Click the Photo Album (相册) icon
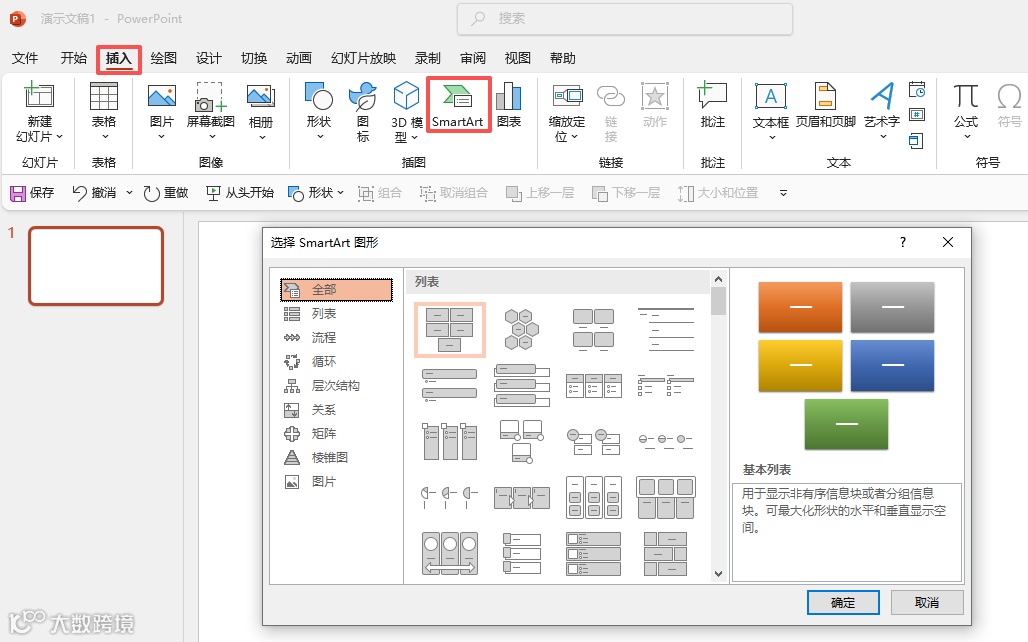 [x=260, y=97]
